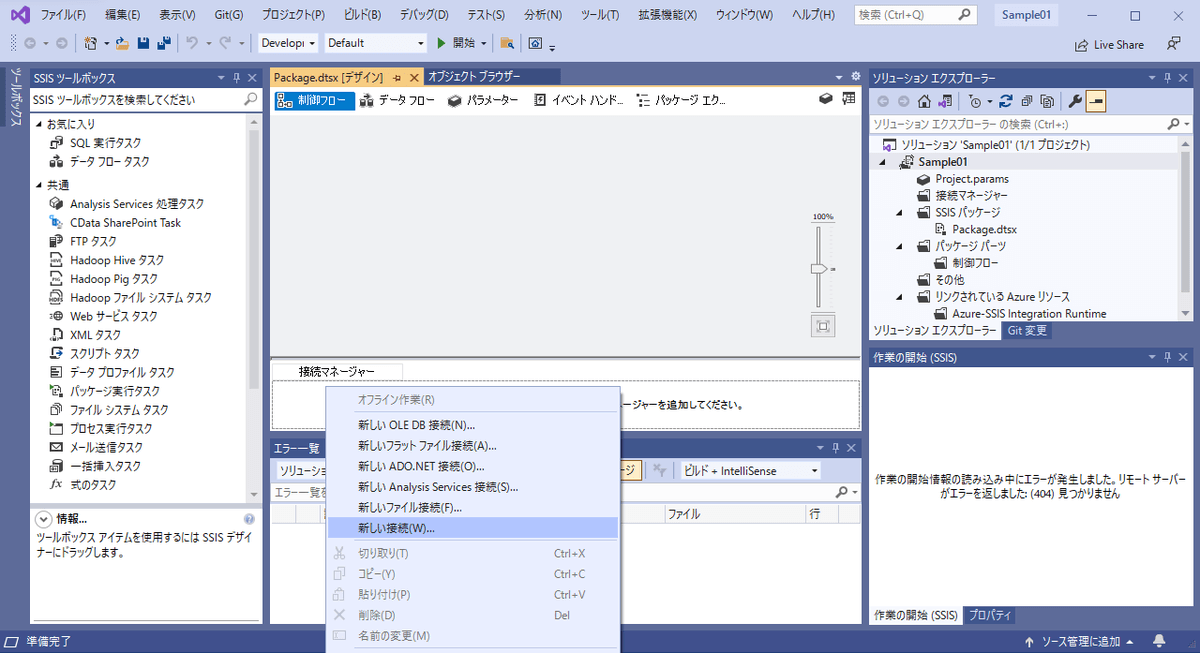This screenshot has height=653, width=1200.
Task: Click the open file folder toolbar icon
Action: click(122, 44)
